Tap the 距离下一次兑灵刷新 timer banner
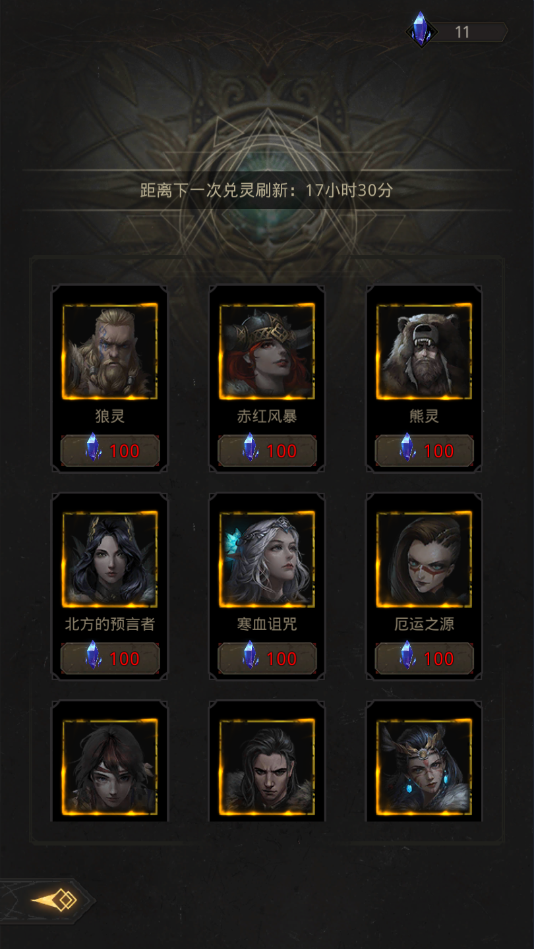The width and height of the screenshot is (534, 949). coord(267,190)
